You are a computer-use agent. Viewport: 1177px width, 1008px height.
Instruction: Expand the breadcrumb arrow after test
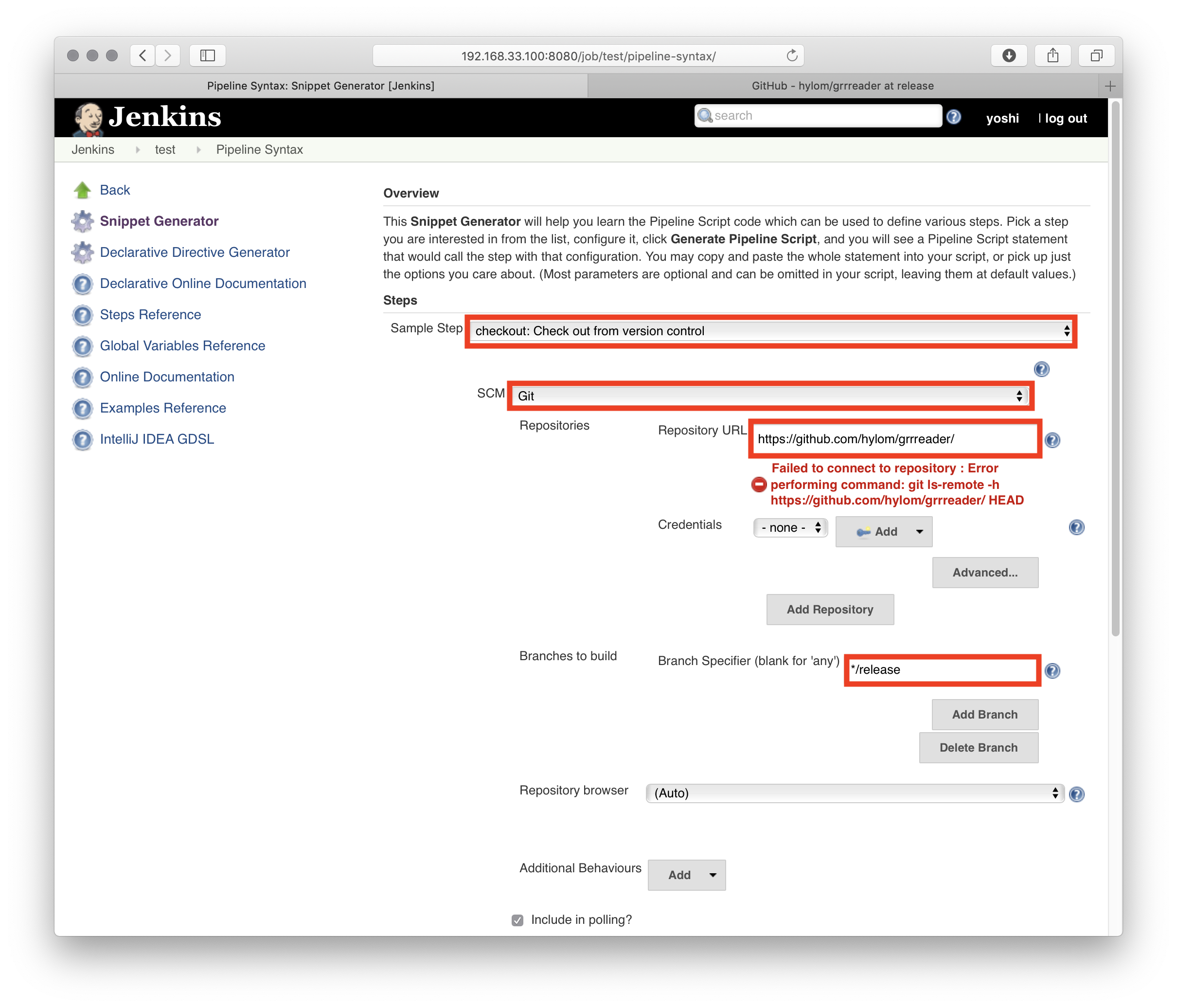click(x=198, y=150)
